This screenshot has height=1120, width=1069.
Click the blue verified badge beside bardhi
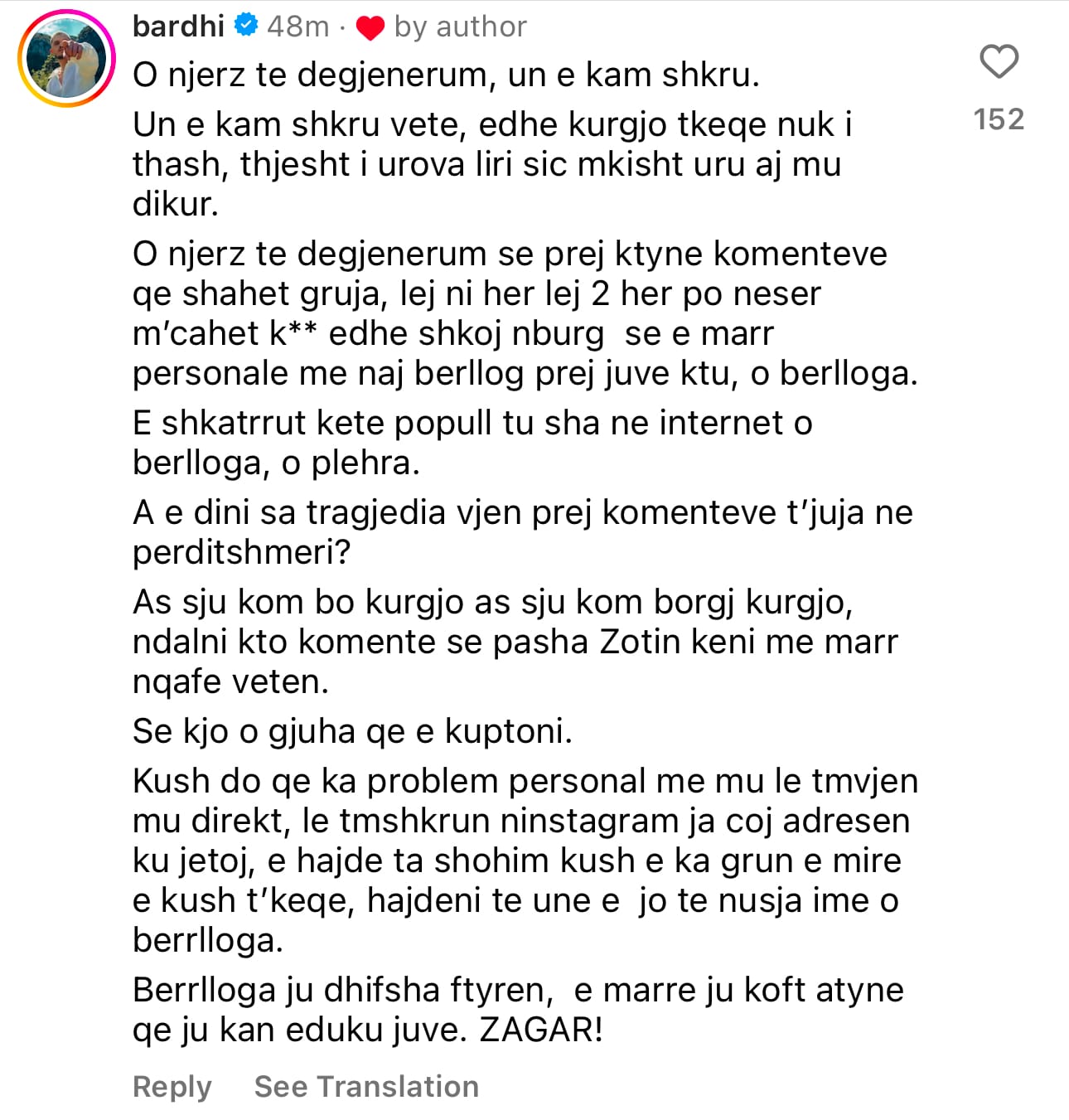tap(245, 26)
